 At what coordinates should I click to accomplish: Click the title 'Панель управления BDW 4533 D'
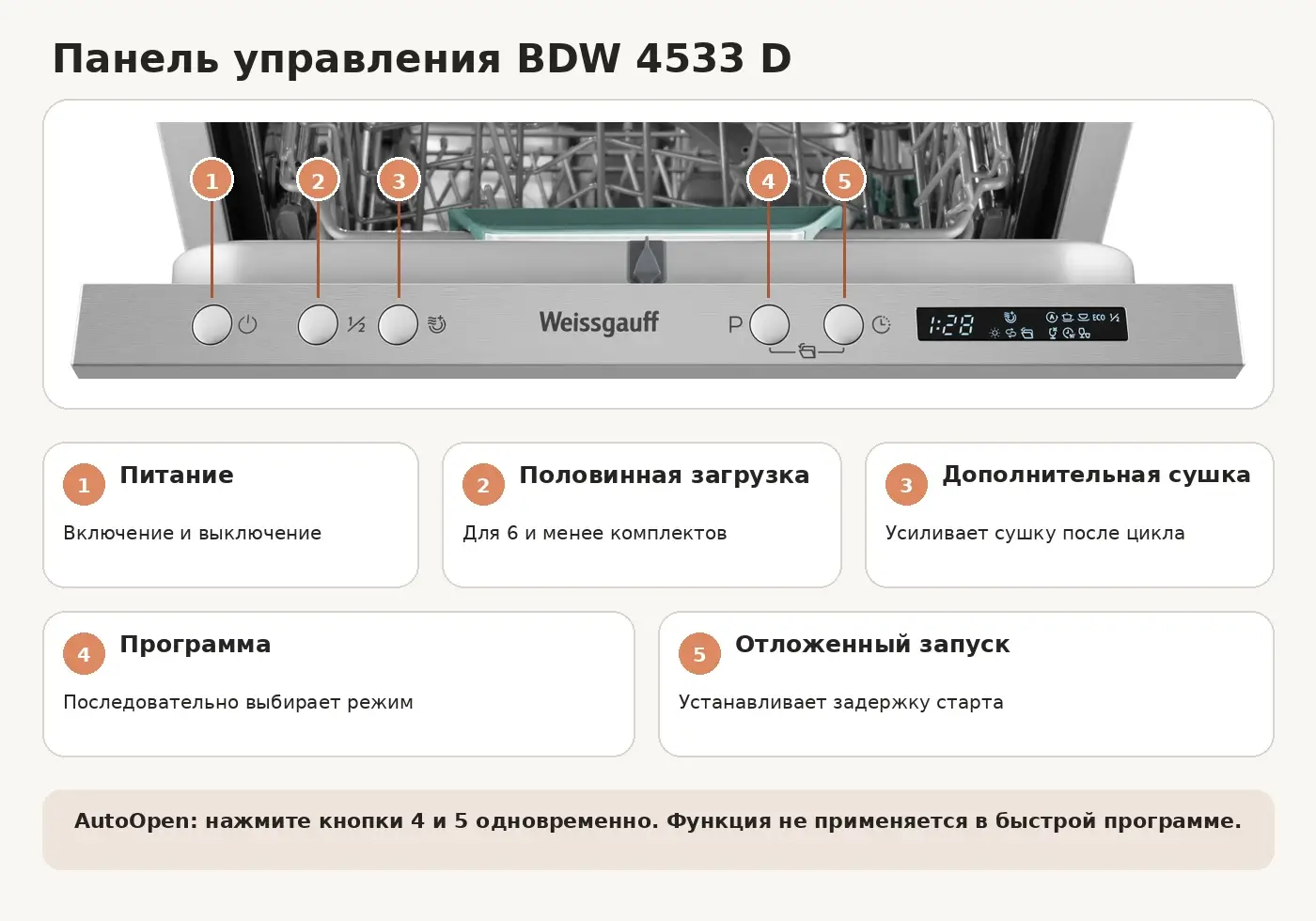(x=422, y=58)
